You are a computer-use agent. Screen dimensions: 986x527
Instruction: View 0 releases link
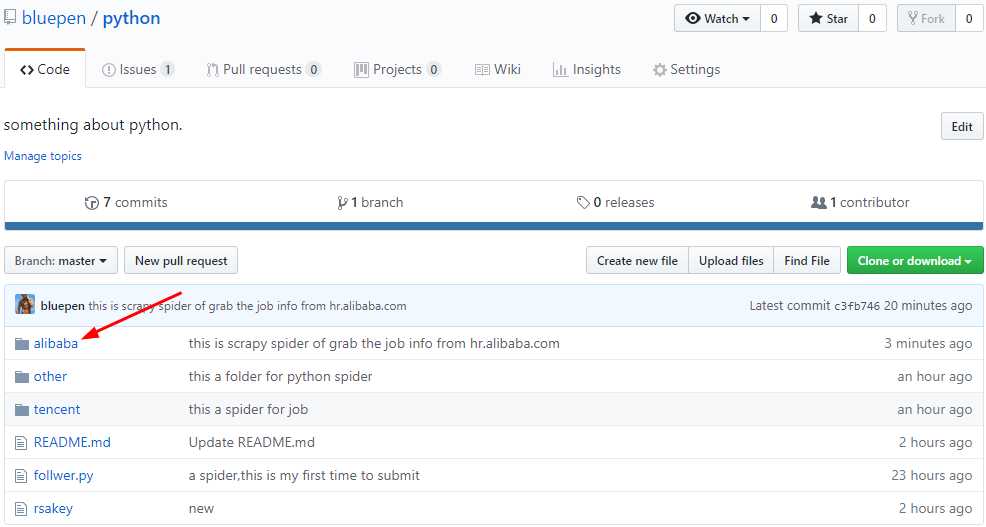click(616, 202)
